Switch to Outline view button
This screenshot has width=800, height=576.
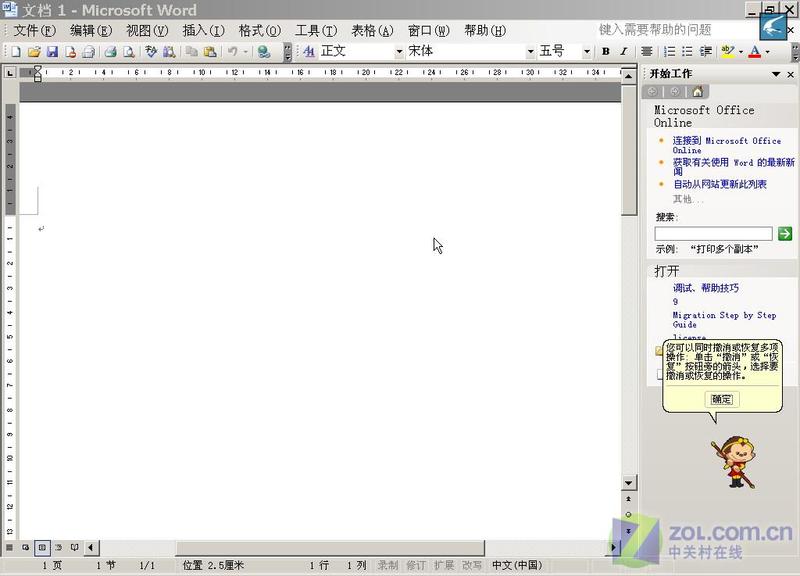coord(58,547)
